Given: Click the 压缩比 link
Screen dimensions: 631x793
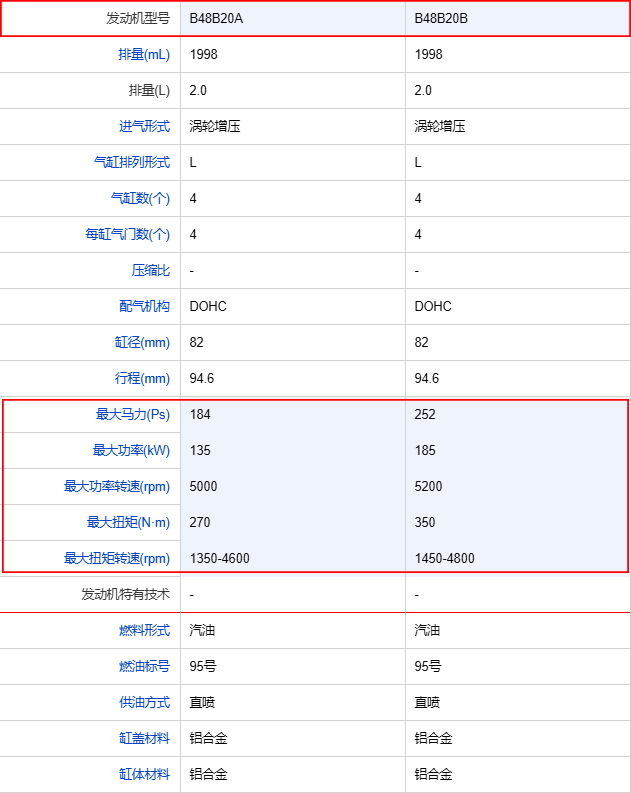Looking at the screenshot, I should [151, 270].
